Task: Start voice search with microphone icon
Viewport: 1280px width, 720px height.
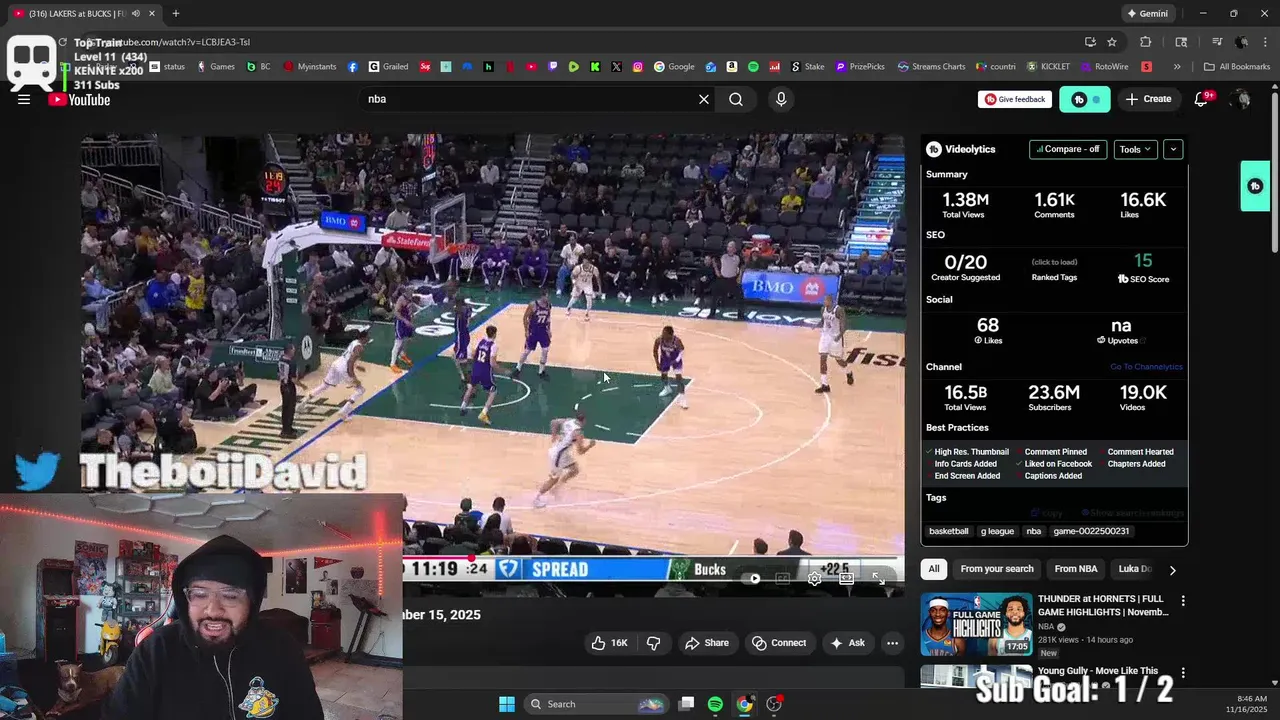Action: point(781,99)
